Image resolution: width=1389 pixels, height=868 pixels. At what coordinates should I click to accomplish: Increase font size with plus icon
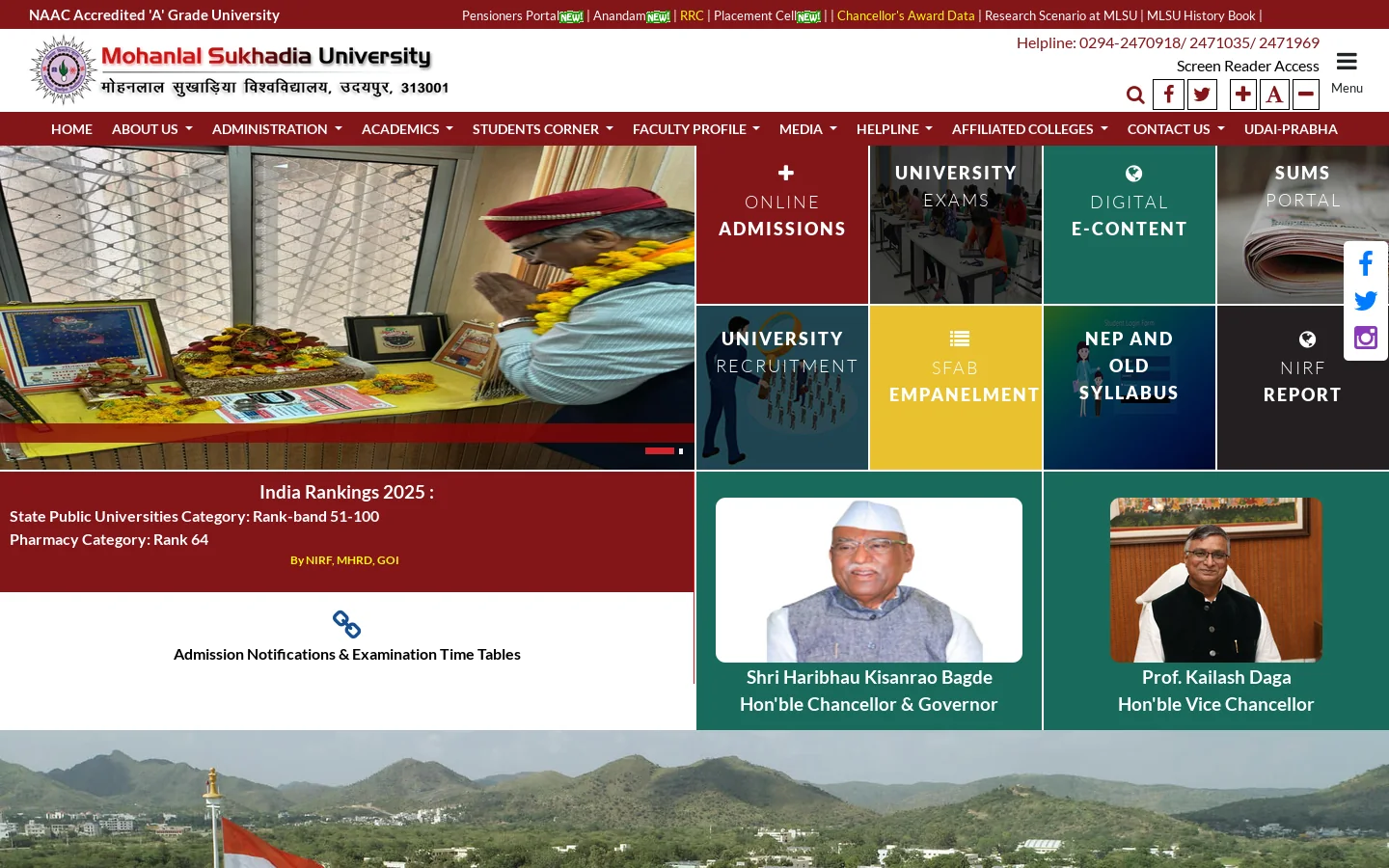click(1243, 95)
